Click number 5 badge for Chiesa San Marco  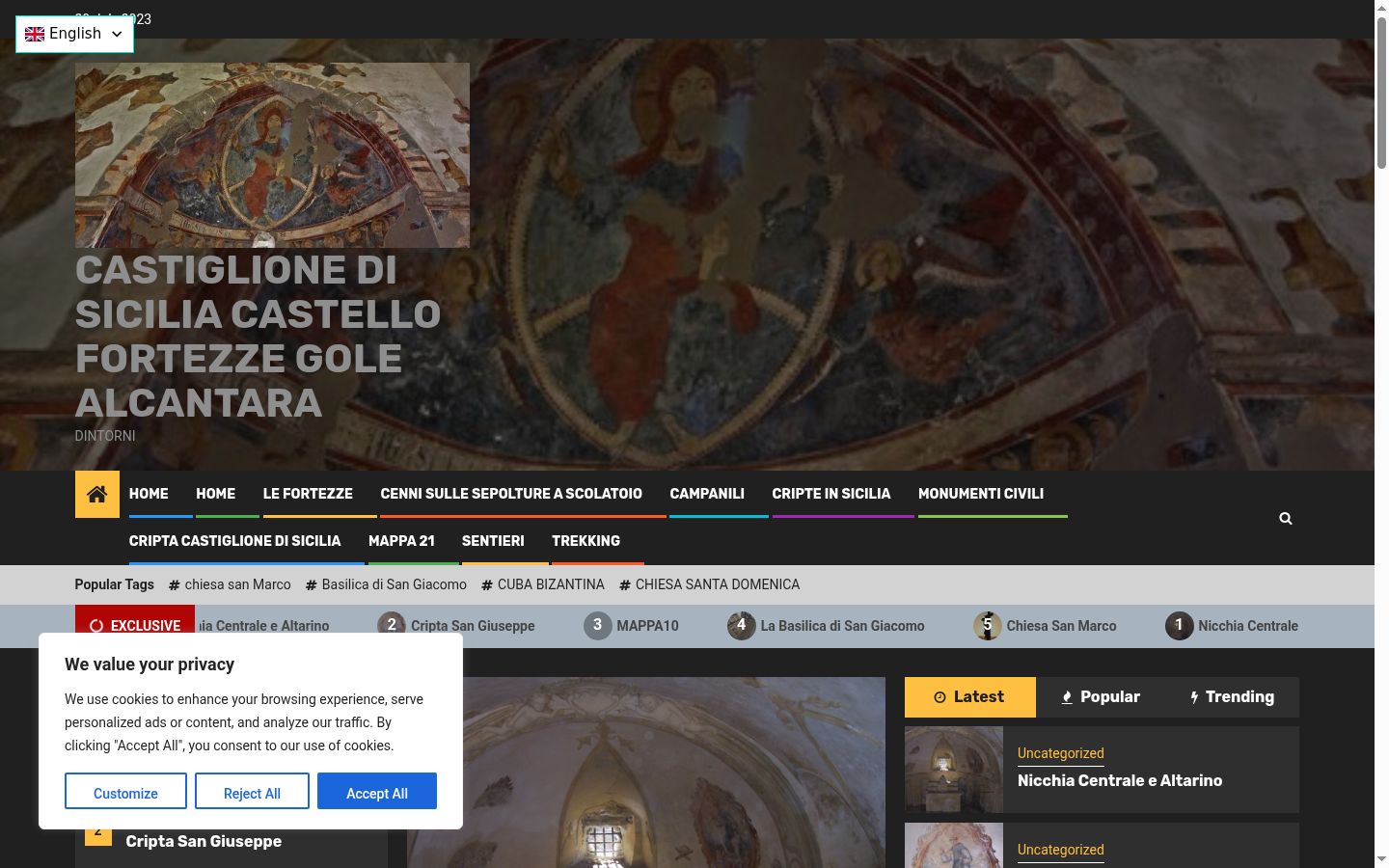click(x=988, y=626)
